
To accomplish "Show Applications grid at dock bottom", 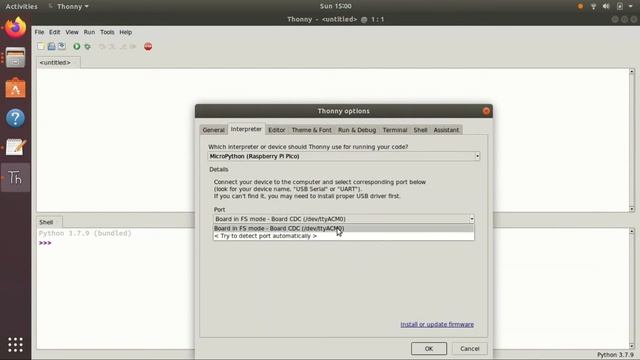I will tap(16, 345).
